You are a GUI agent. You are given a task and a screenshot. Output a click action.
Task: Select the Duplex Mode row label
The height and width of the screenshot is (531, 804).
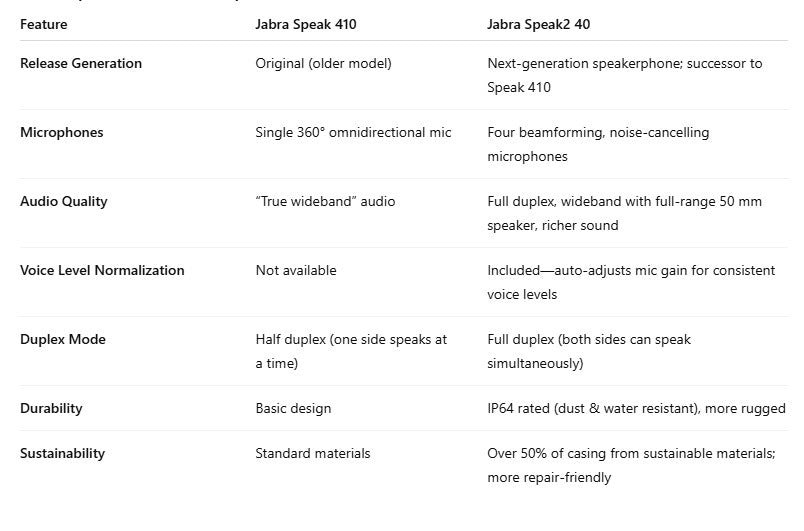click(x=63, y=339)
